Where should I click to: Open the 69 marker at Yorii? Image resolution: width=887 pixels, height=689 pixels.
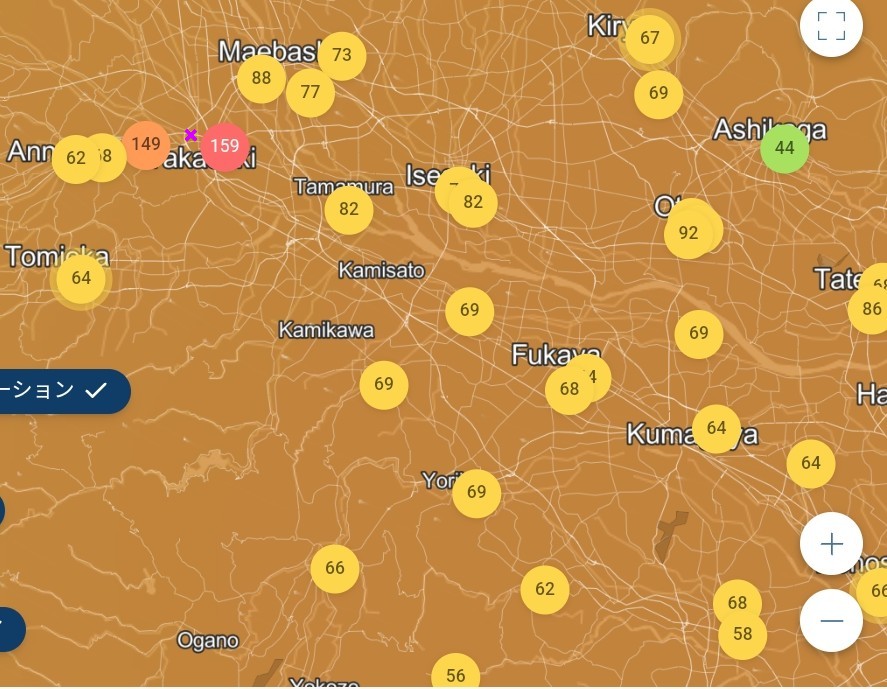tap(476, 493)
